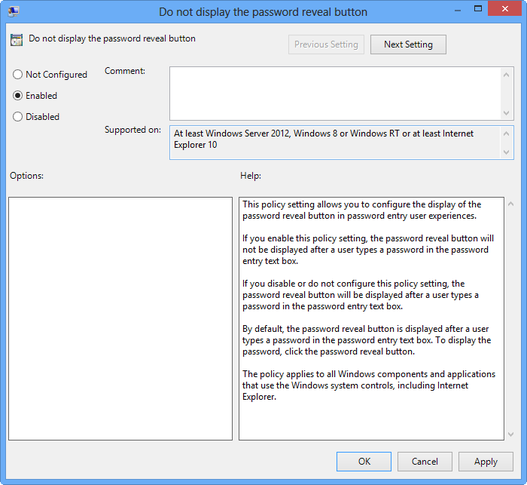Click the Help pane scroll up arrow
This screenshot has height=485, width=527.
click(511, 204)
